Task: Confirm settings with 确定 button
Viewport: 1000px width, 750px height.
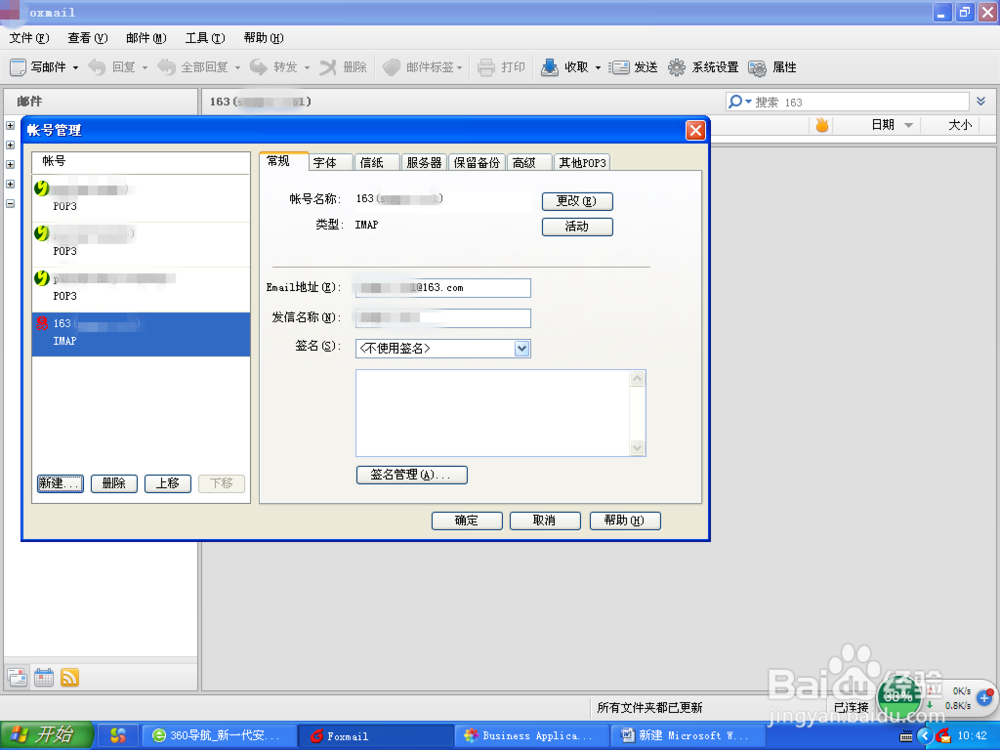Action: click(466, 520)
